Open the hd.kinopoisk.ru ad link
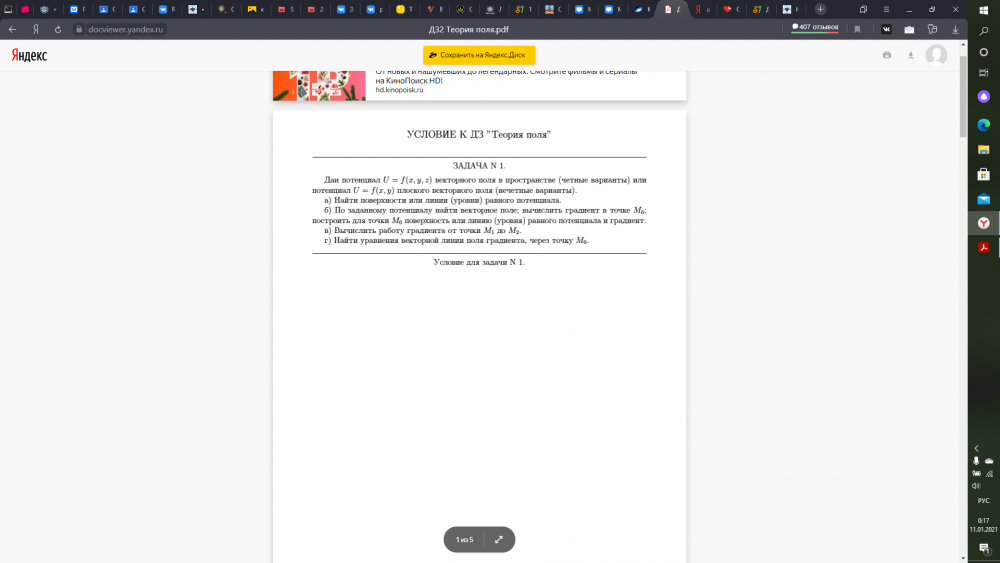 click(x=399, y=90)
